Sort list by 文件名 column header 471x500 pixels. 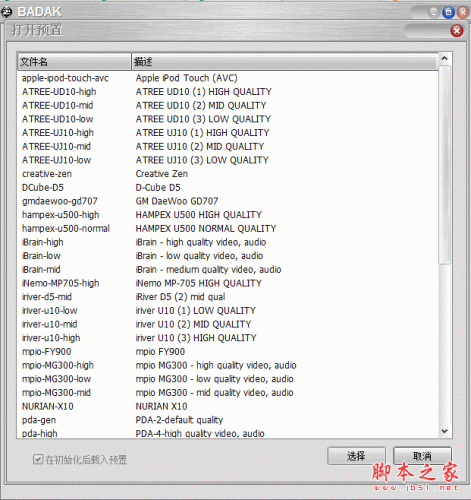(74, 62)
